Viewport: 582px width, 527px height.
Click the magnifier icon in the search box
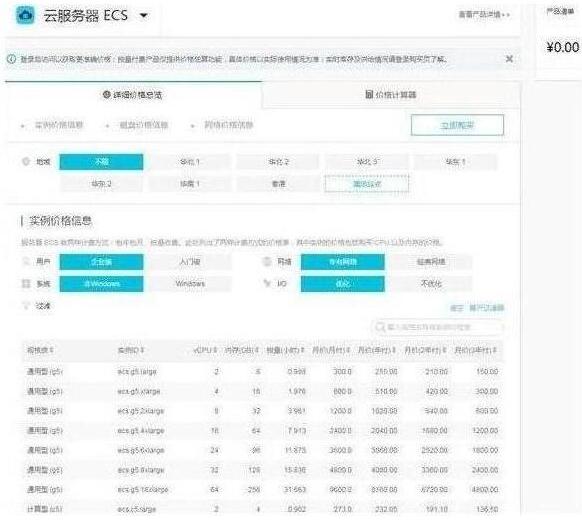coord(380,327)
